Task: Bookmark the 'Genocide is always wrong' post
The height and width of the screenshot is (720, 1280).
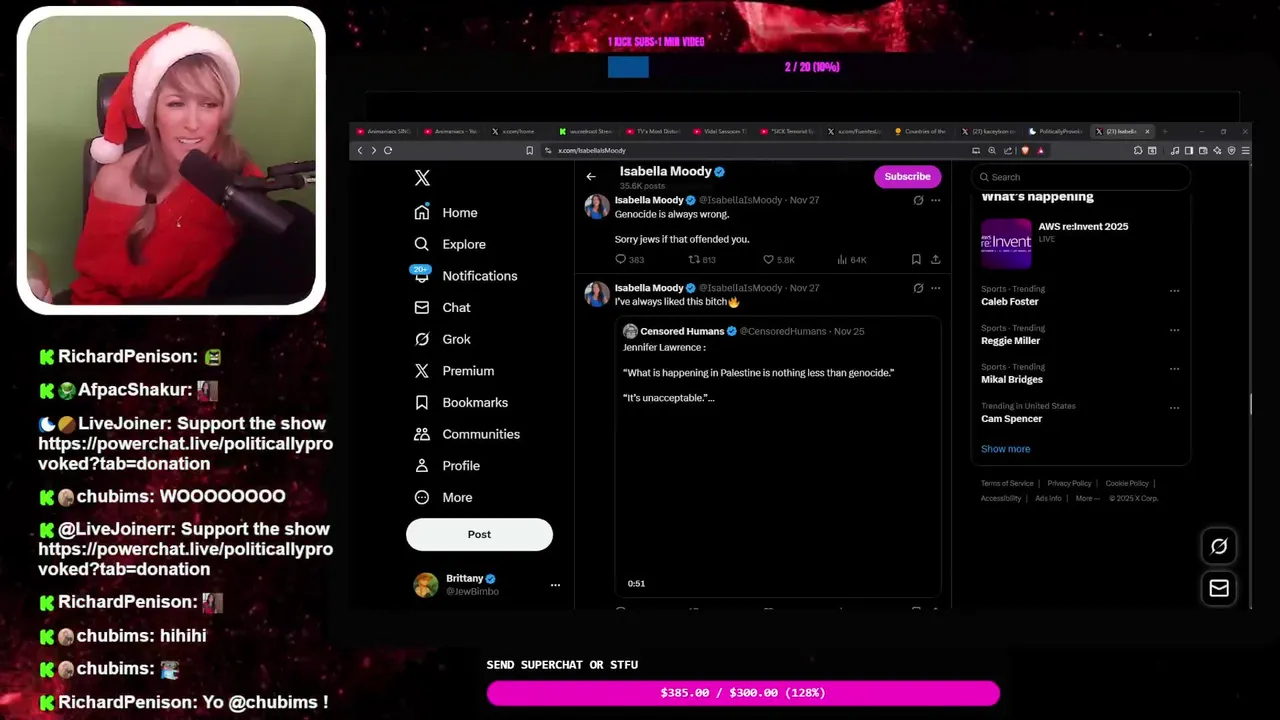Action: 916,260
